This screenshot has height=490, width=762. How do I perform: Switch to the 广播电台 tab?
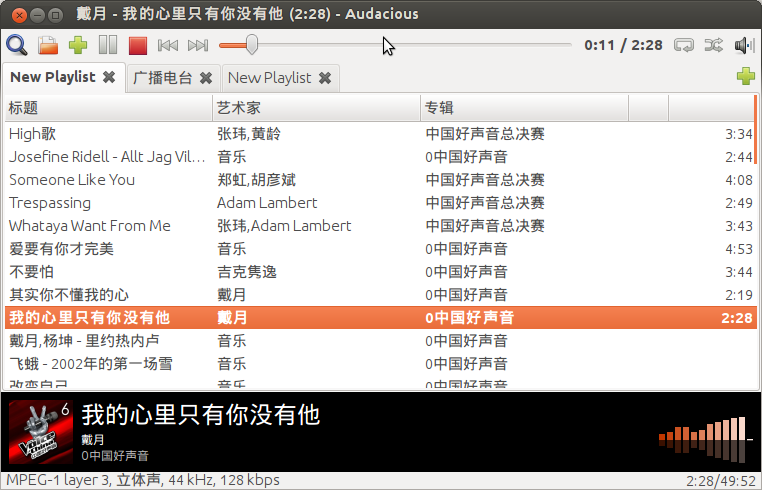tap(162, 78)
